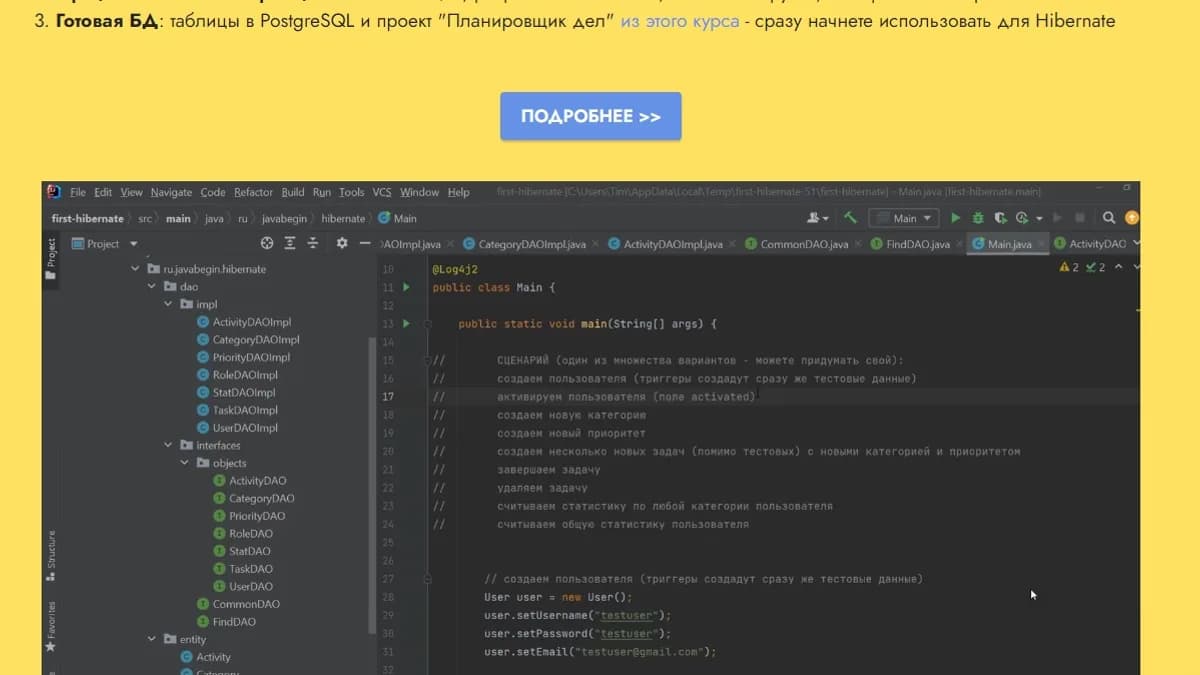Screen dimensions: 1200x675
Task: Collapse the dao folder
Action: [152, 286]
